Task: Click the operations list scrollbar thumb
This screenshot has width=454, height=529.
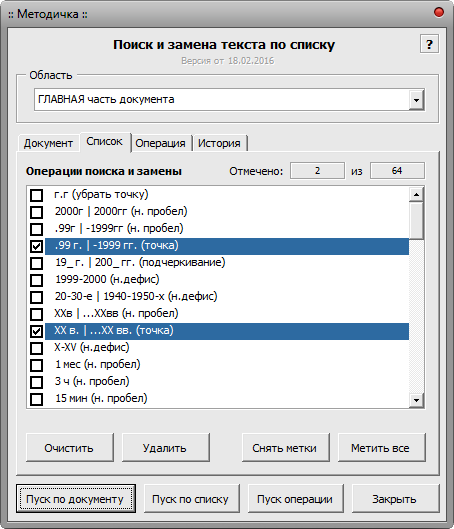Action: [x=416, y=221]
